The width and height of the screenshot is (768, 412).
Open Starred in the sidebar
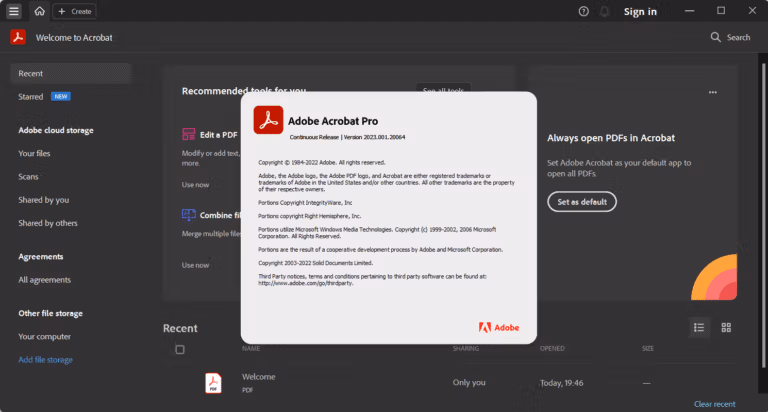[x=30, y=97]
